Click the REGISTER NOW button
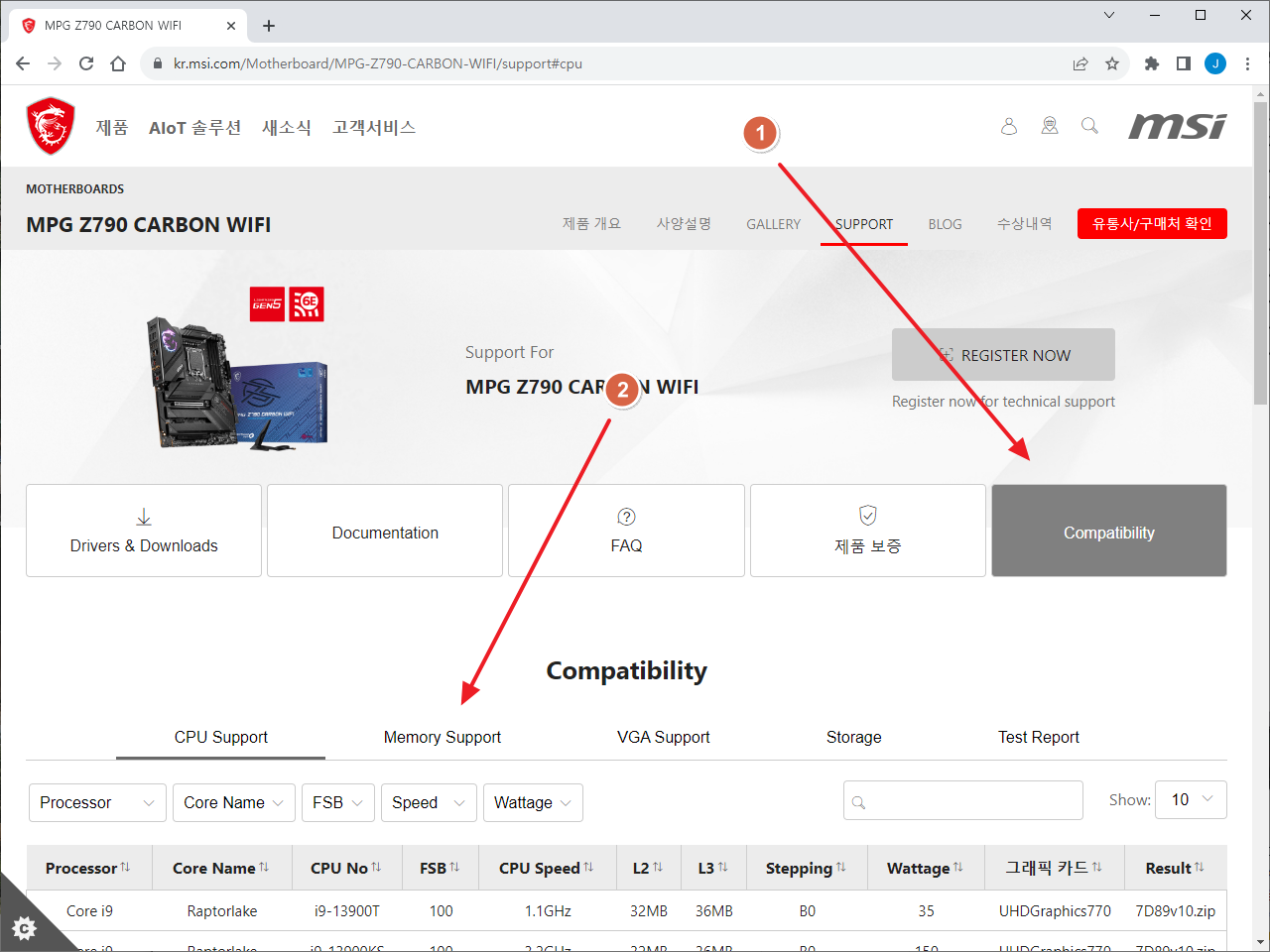This screenshot has height=952, width=1270. coord(1003,354)
